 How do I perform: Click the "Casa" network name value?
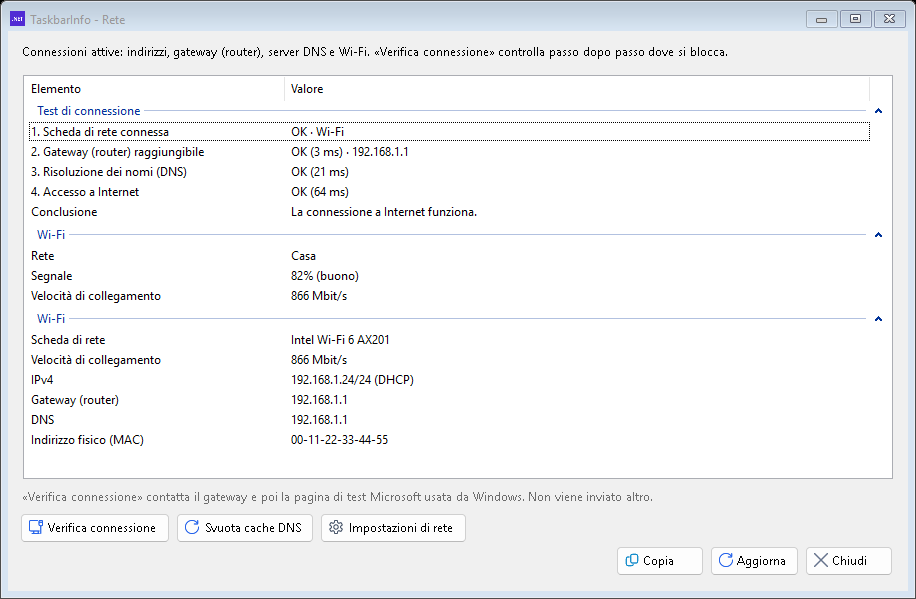303,256
